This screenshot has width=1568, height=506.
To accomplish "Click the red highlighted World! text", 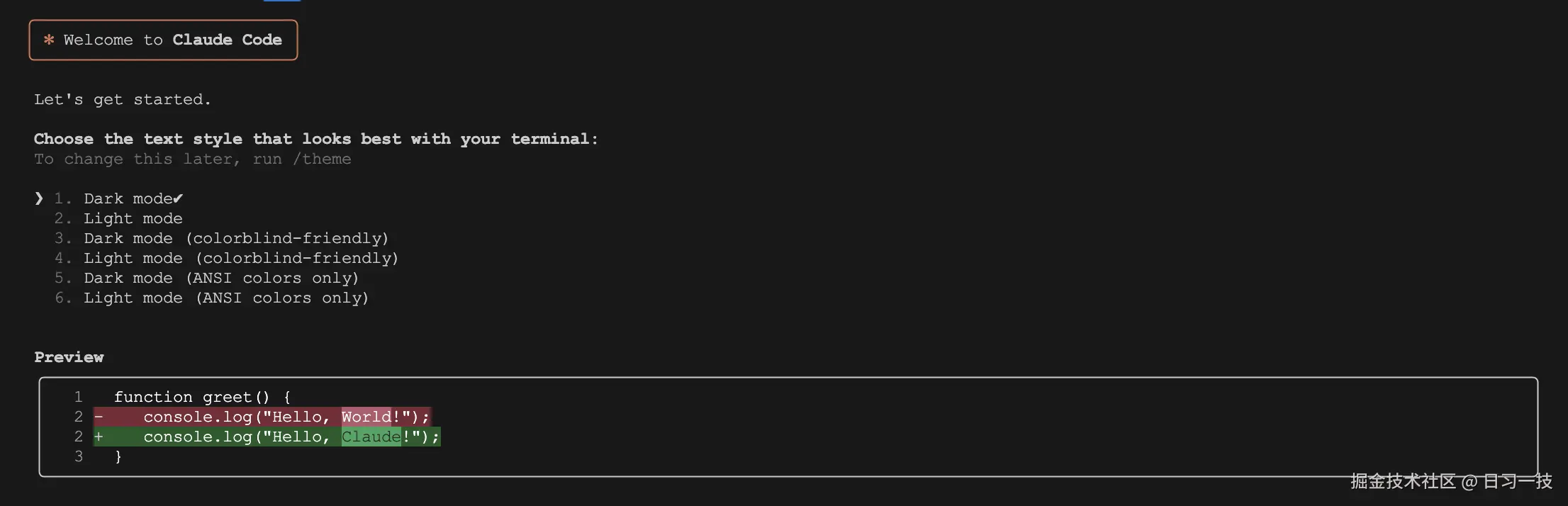I will (x=366, y=417).
